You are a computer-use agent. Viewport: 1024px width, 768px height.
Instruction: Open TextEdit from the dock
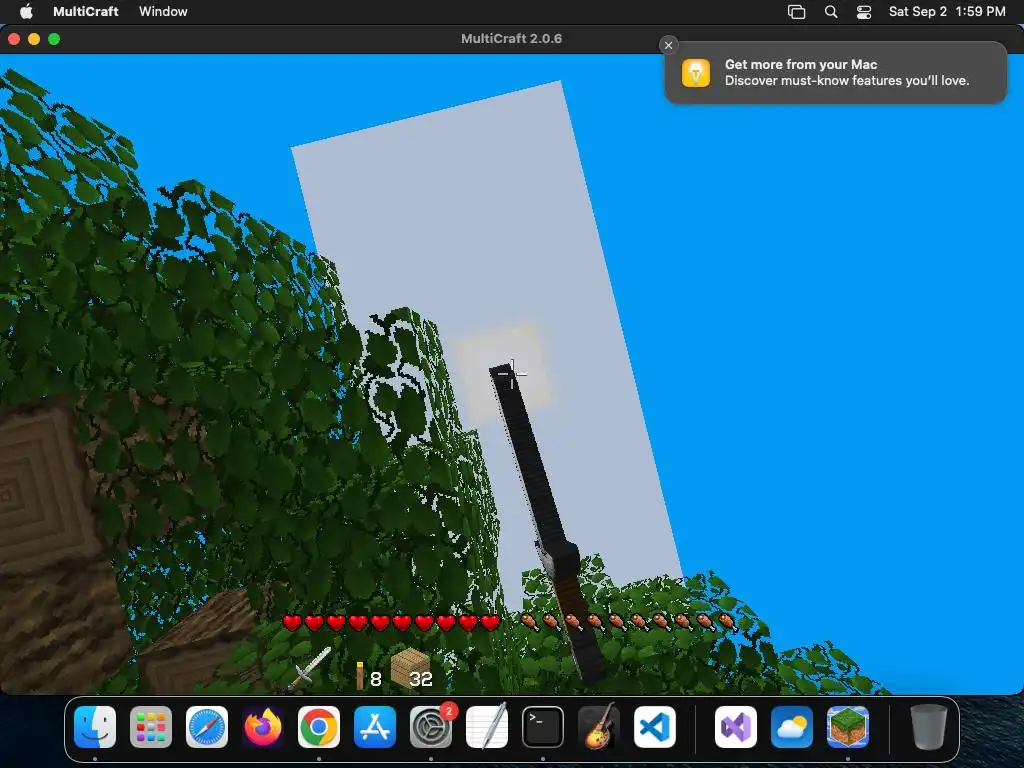(x=487, y=727)
